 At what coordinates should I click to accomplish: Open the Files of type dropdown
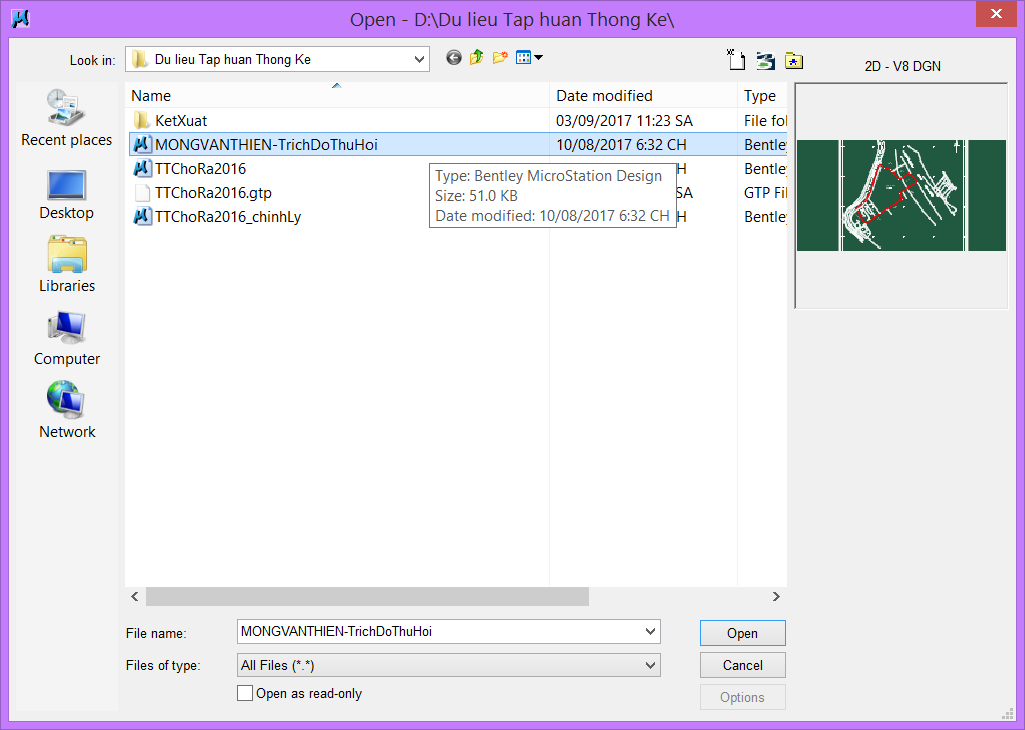click(651, 665)
